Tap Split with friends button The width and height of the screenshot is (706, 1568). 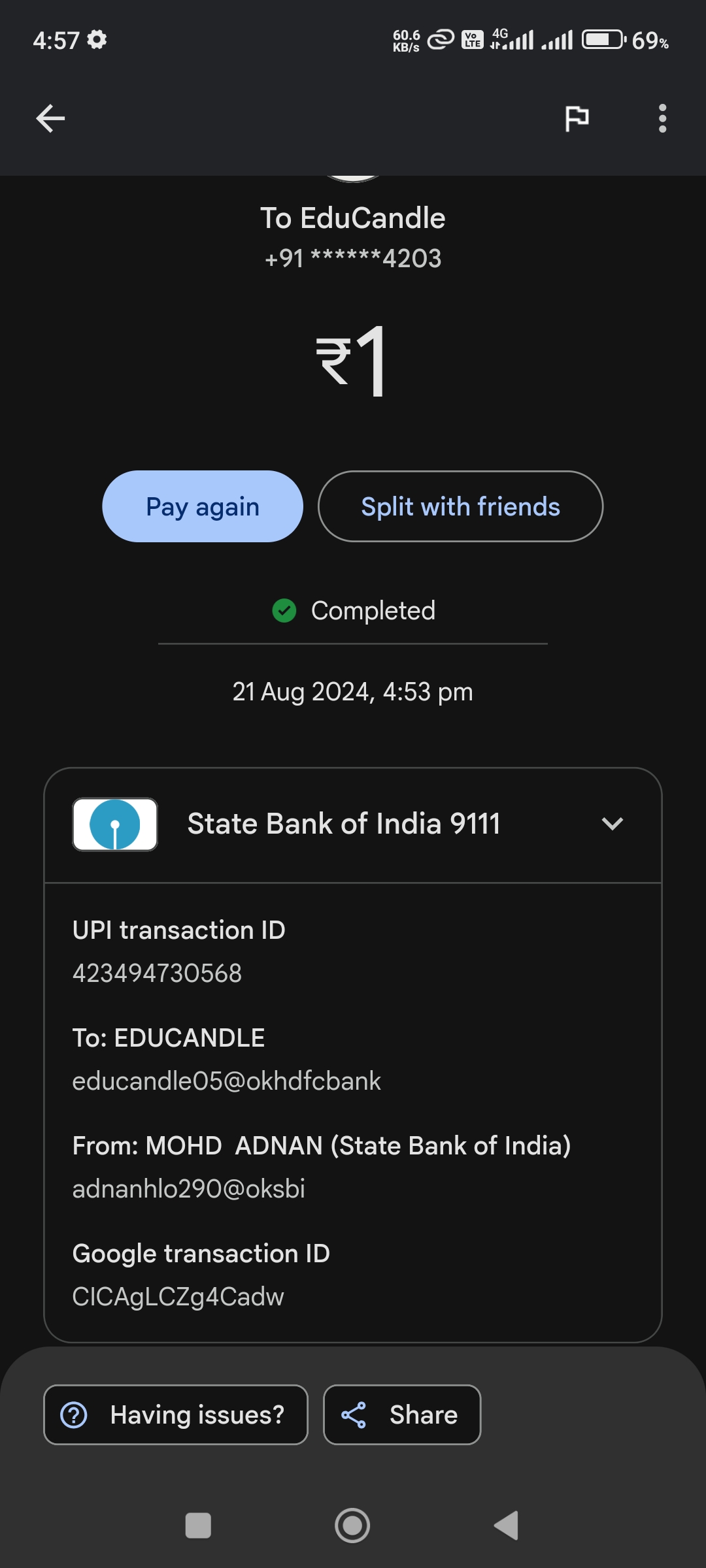[x=460, y=506]
